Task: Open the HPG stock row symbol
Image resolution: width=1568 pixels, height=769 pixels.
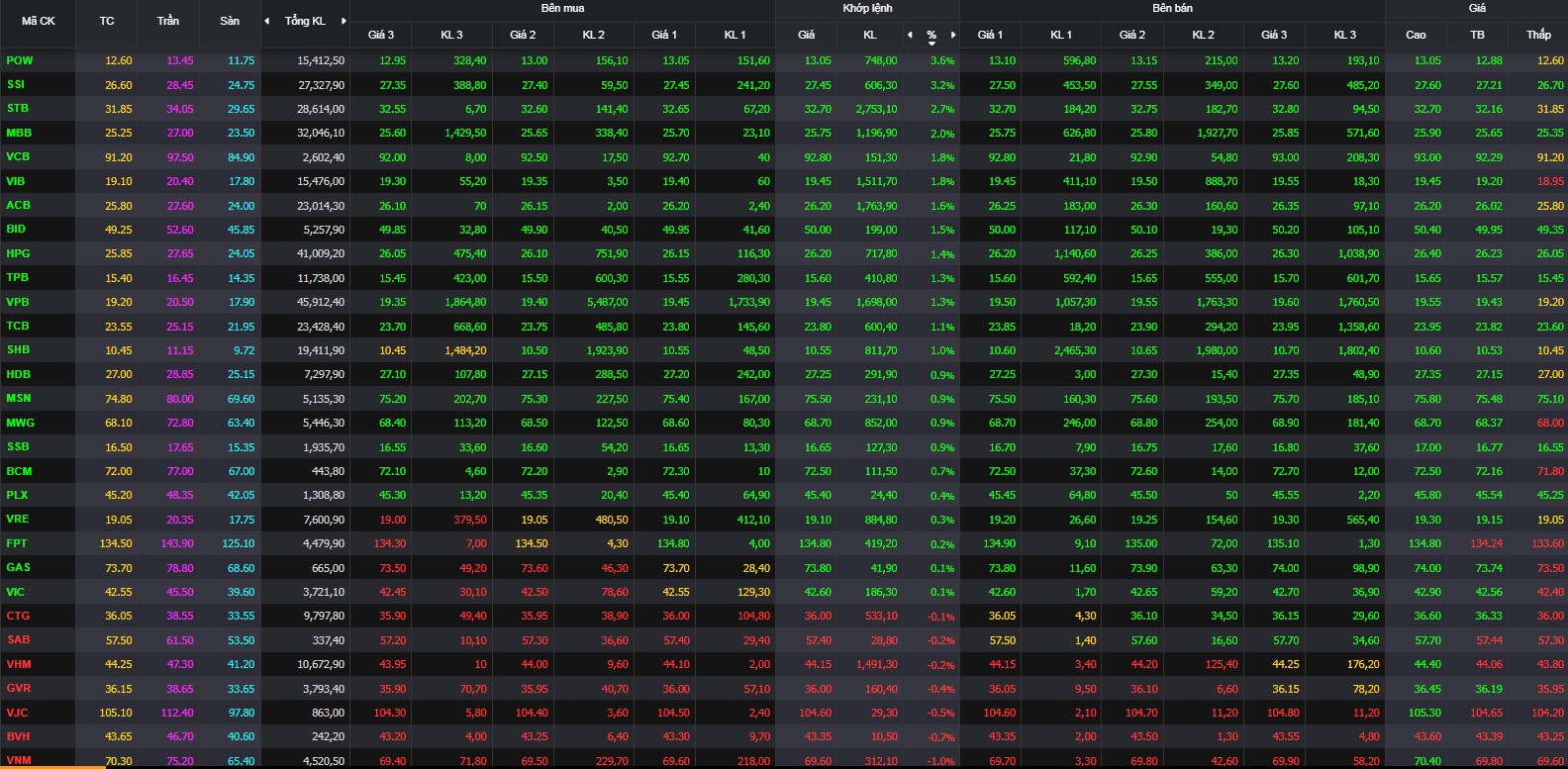Action: tap(18, 253)
